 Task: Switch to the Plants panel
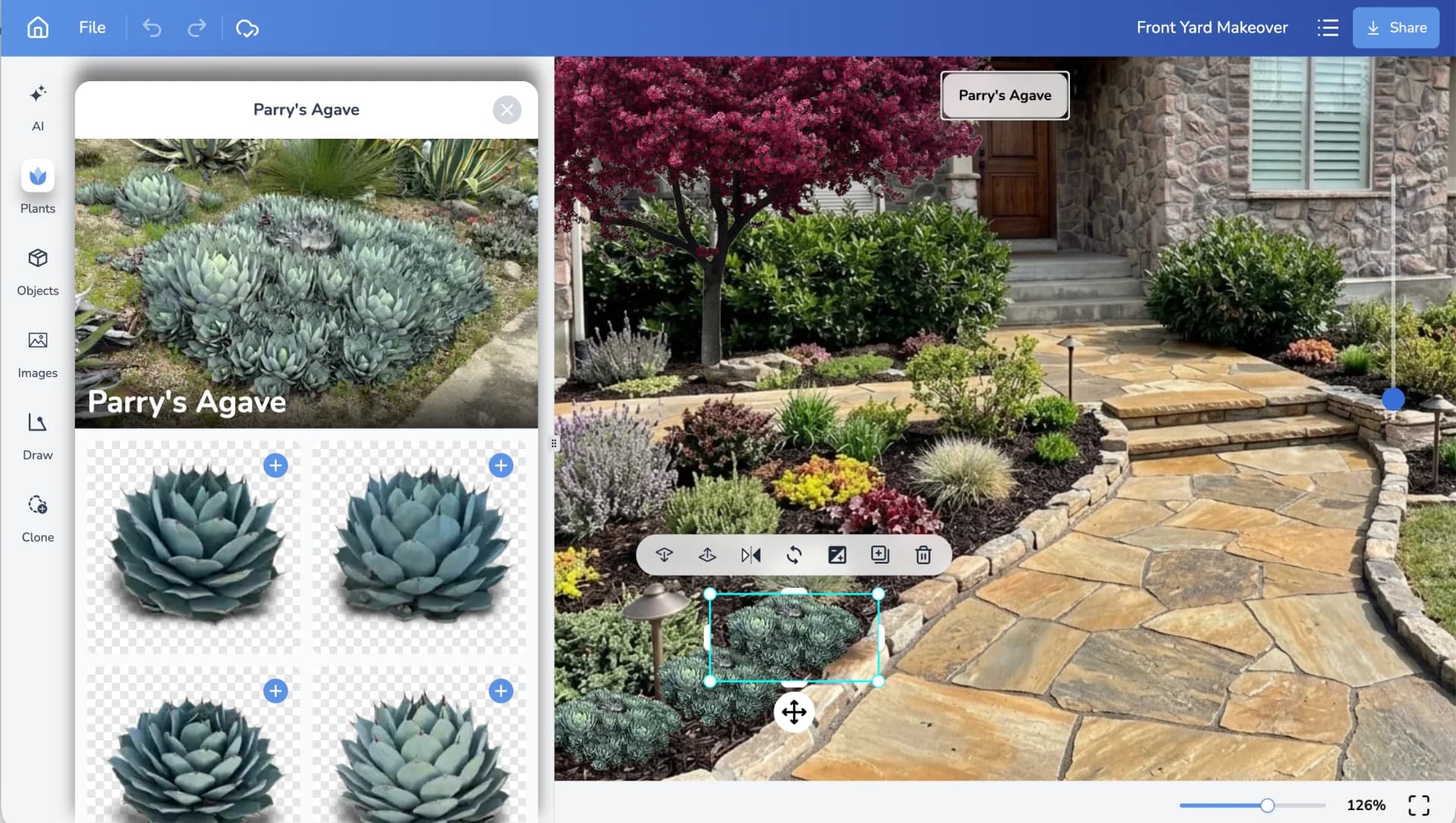[x=38, y=188]
